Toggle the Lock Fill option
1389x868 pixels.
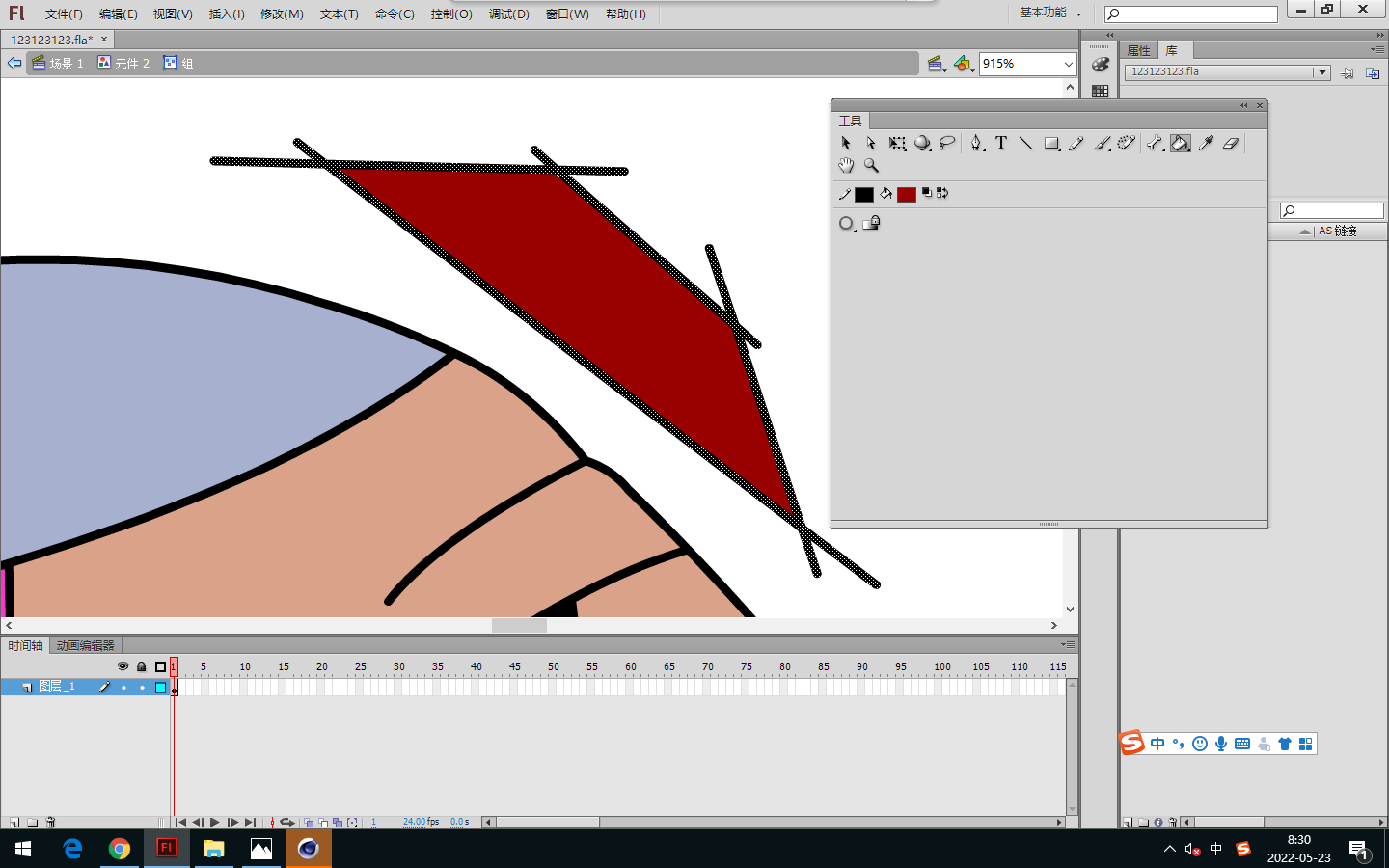871,223
